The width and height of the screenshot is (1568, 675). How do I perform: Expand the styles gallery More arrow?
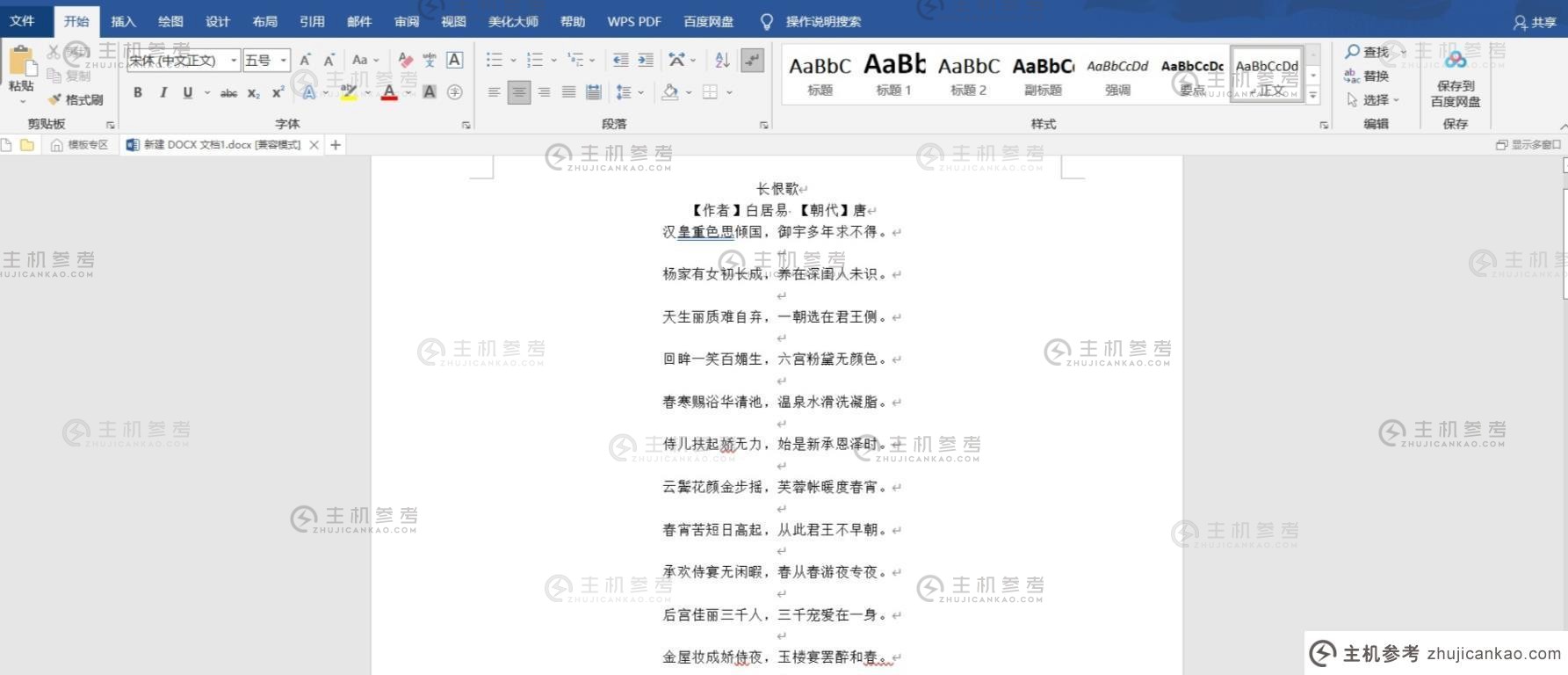(x=1313, y=96)
